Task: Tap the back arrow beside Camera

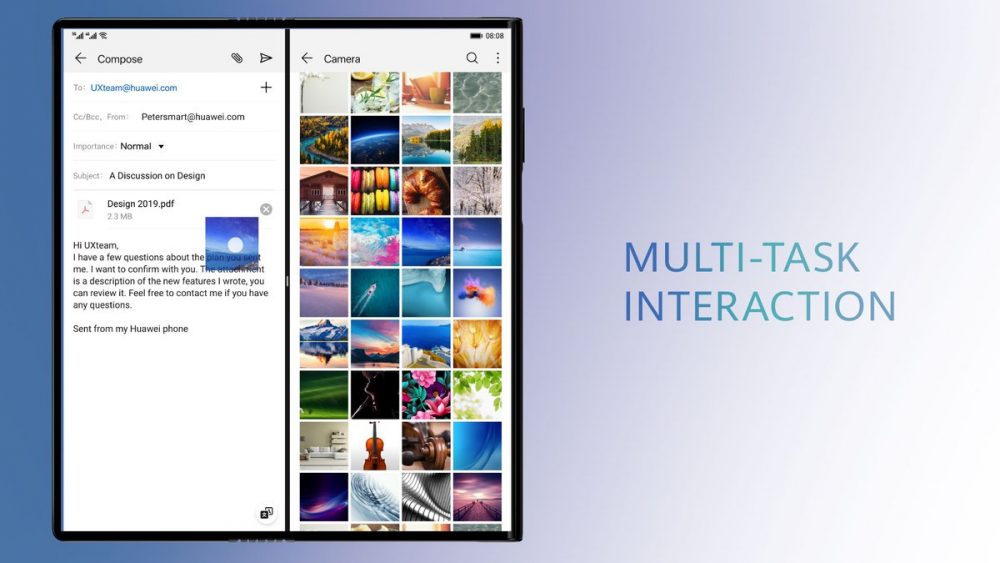Action: coord(307,59)
